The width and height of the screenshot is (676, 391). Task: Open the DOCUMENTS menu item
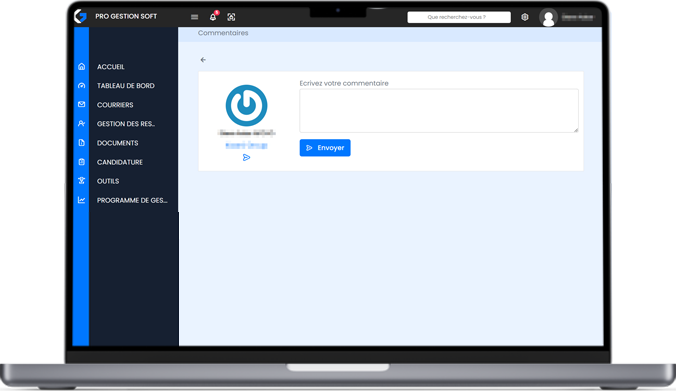coord(118,143)
